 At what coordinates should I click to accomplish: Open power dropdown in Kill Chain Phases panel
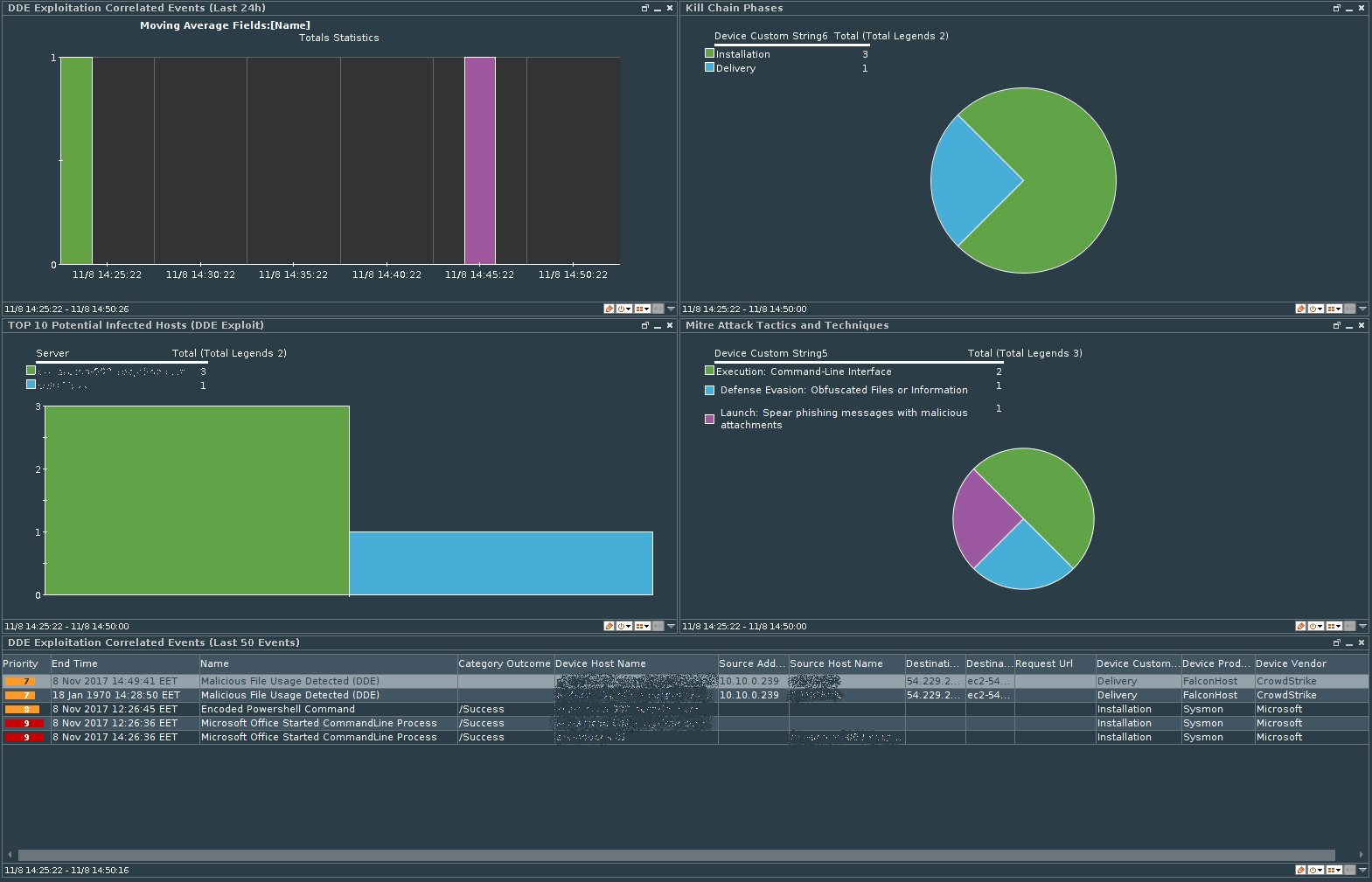pos(1316,309)
